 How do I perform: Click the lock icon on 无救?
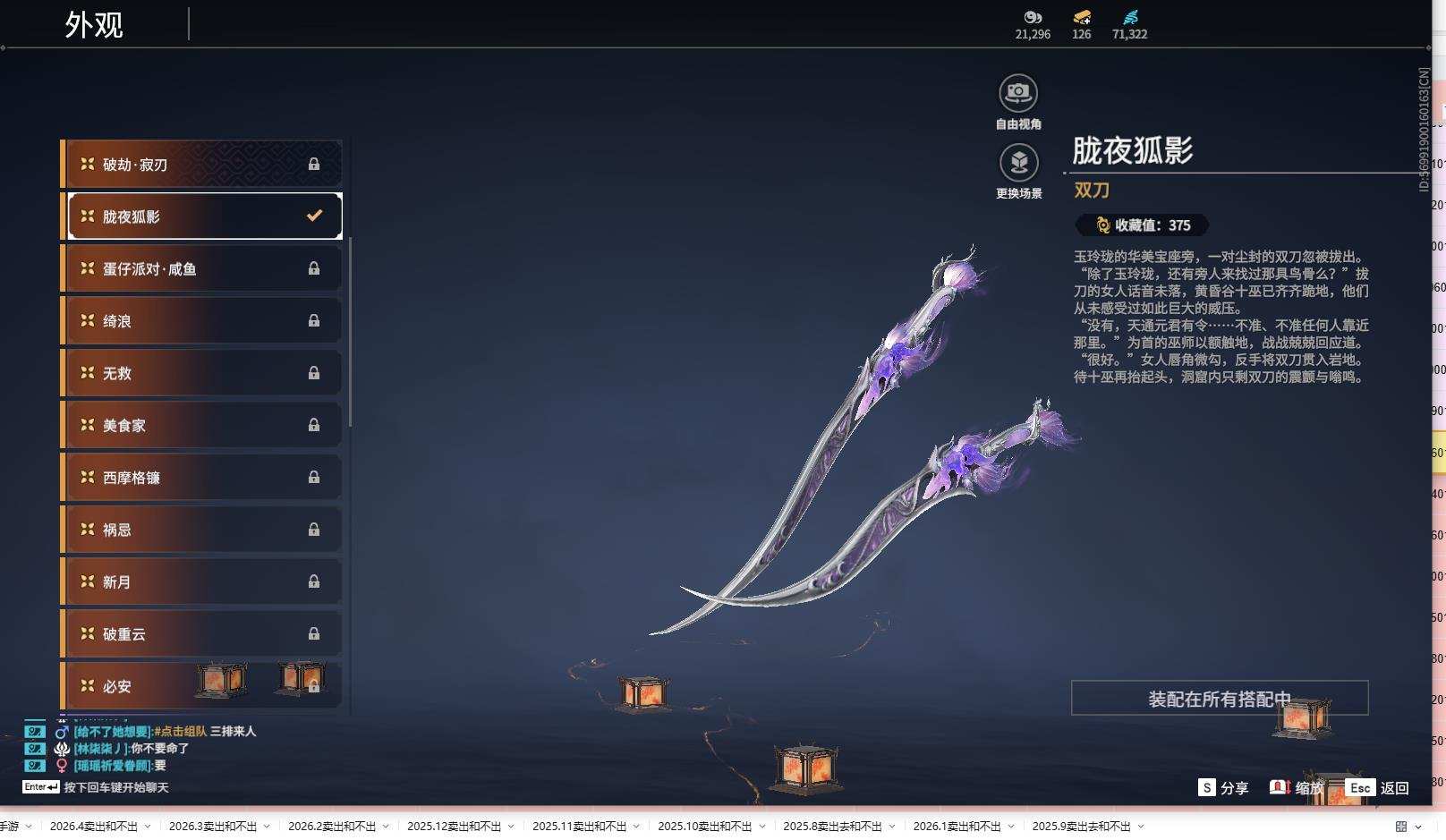[314, 372]
